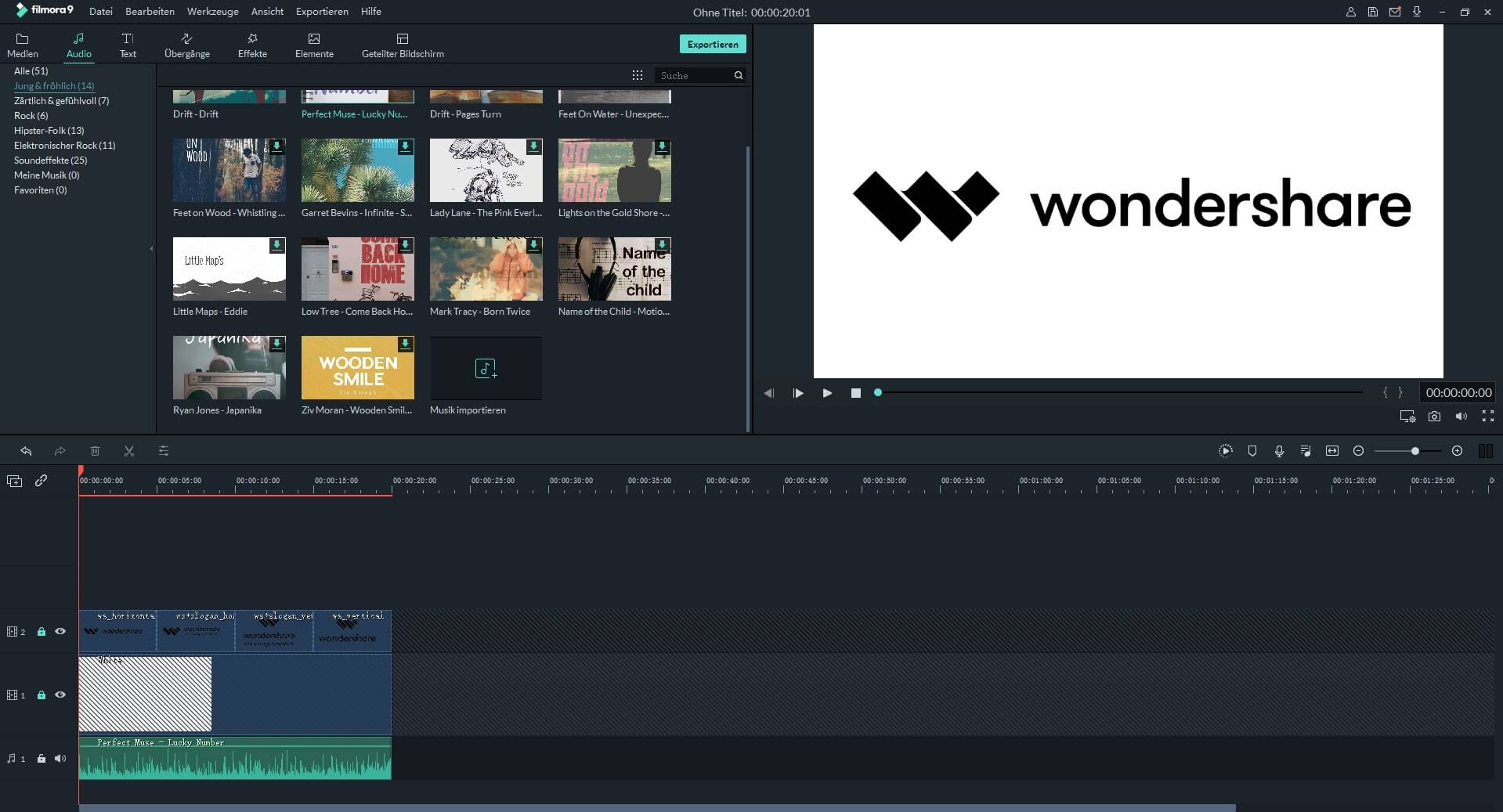
Task: Open the Werkzeuge menu
Action: click(x=213, y=12)
